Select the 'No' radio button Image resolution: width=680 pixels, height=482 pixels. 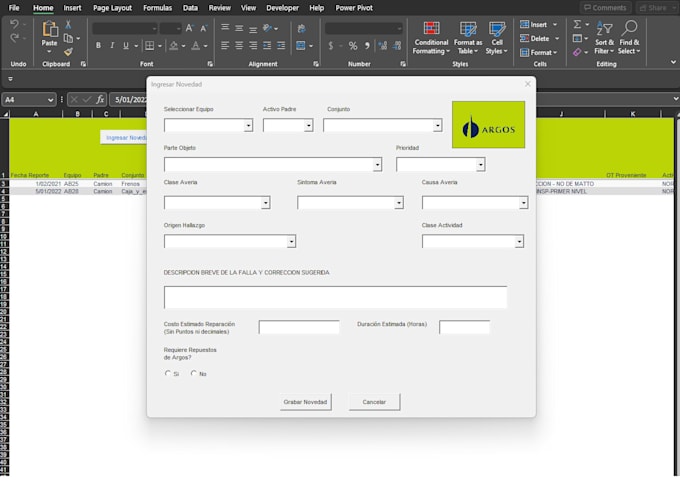coord(194,374)
